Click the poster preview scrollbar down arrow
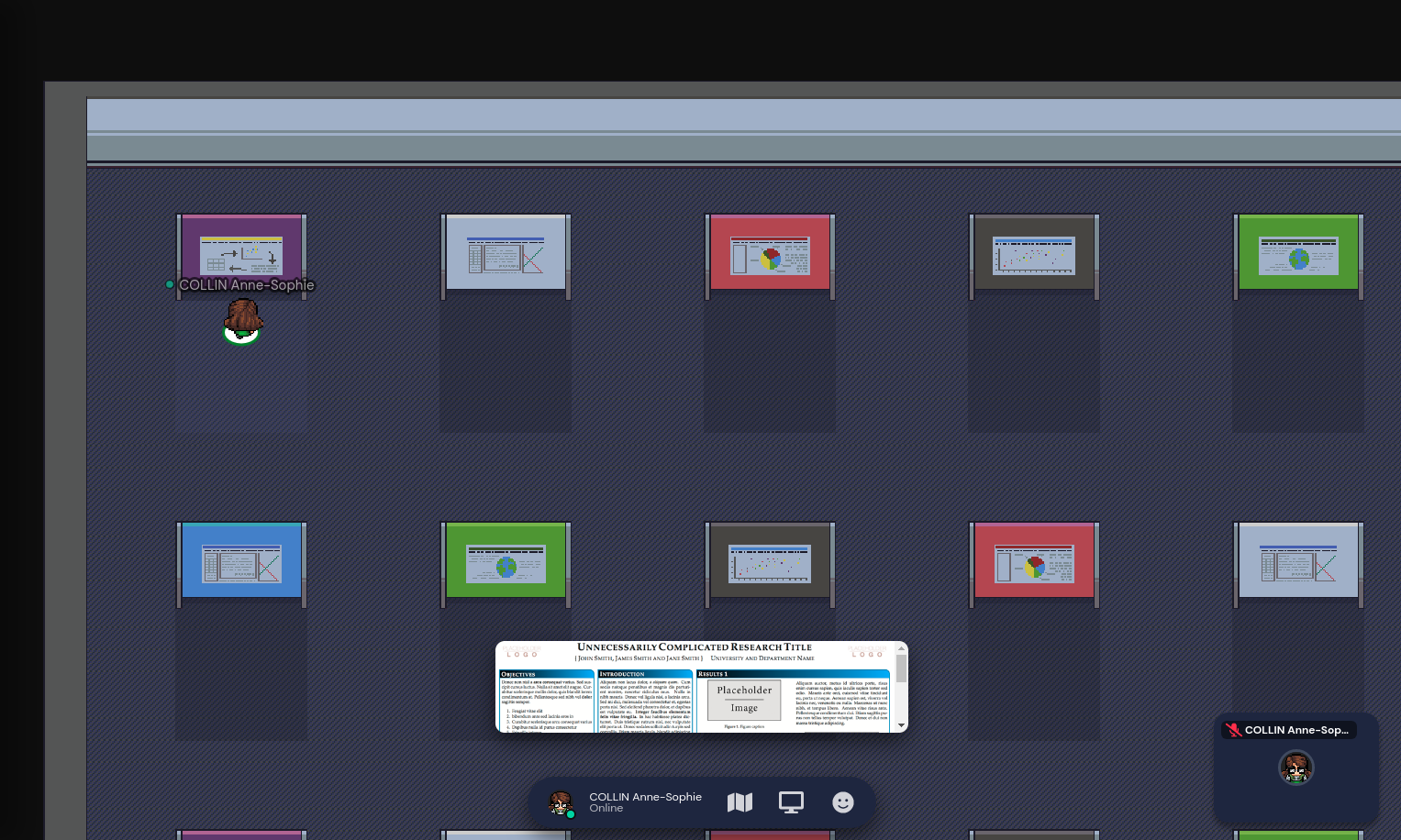This screenshot has height=840, width=1401. click(902, 725)
